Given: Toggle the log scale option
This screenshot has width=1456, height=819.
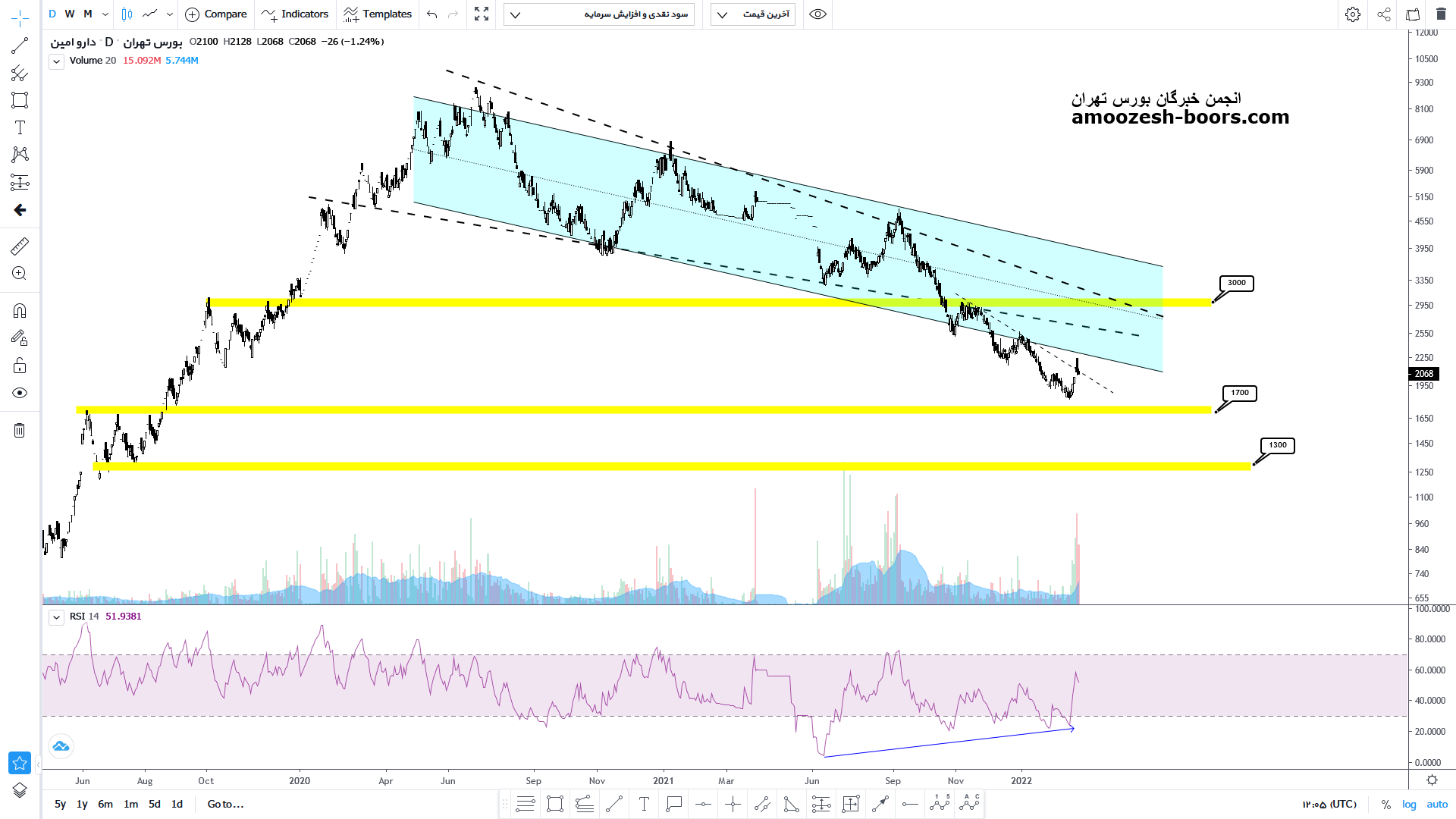Looking at the screenshot, I should click(1409, 805).
